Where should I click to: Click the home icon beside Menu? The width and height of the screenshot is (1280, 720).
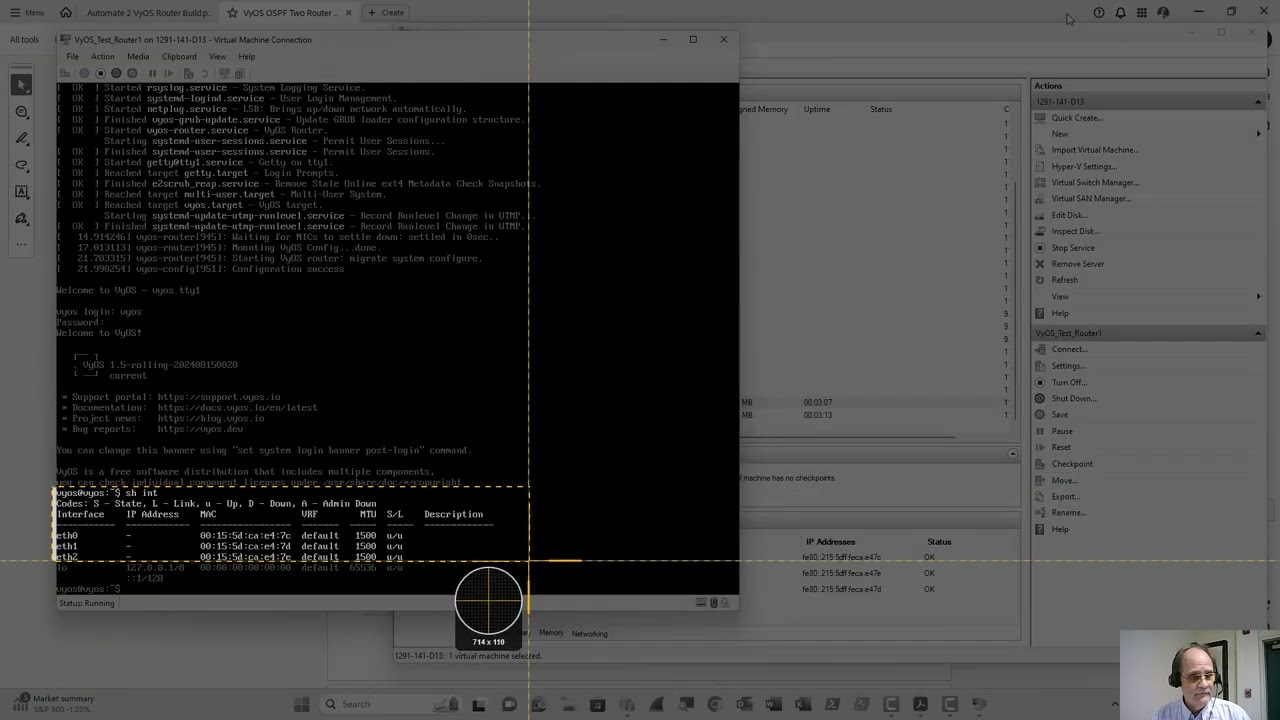click(66, 12)
